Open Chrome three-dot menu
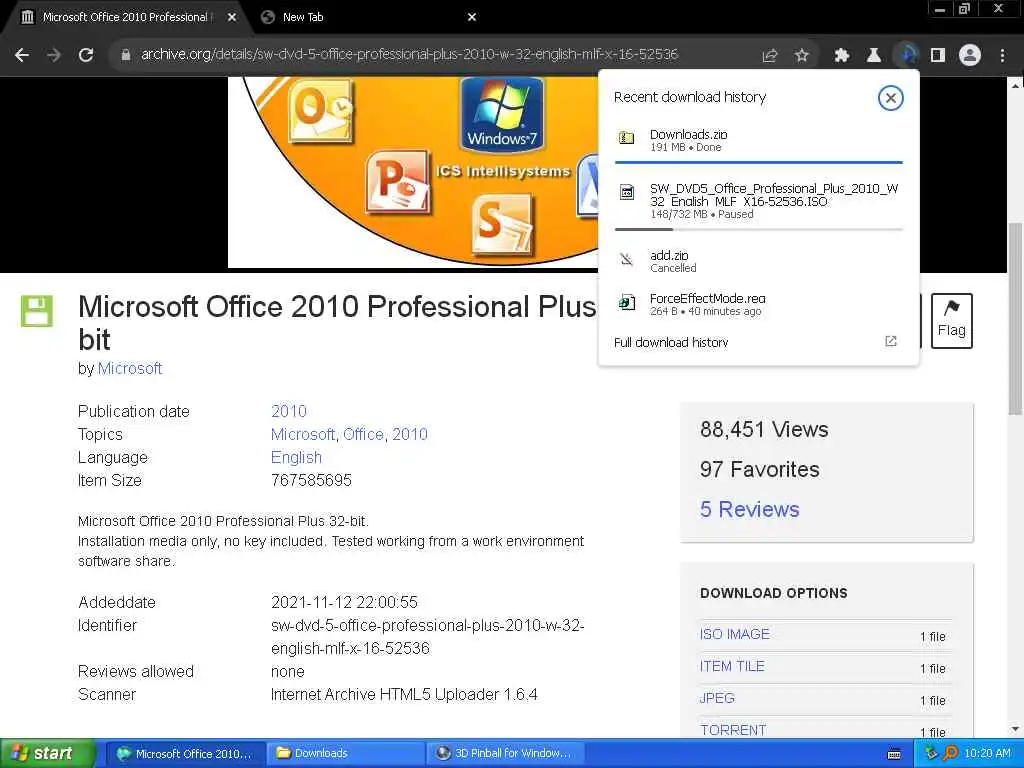This screenshot has height=768, width=1024. pos(1002,56)
